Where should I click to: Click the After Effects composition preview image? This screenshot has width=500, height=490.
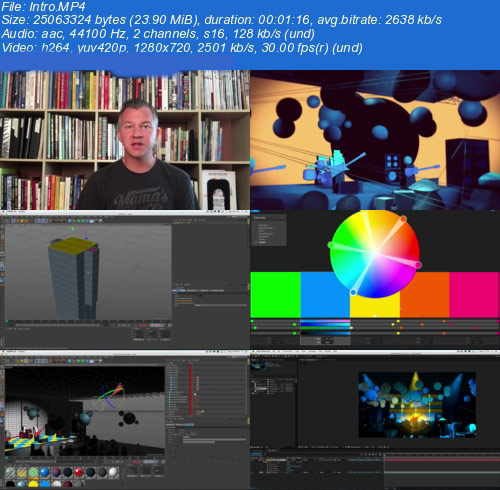[x=417, y=405]
